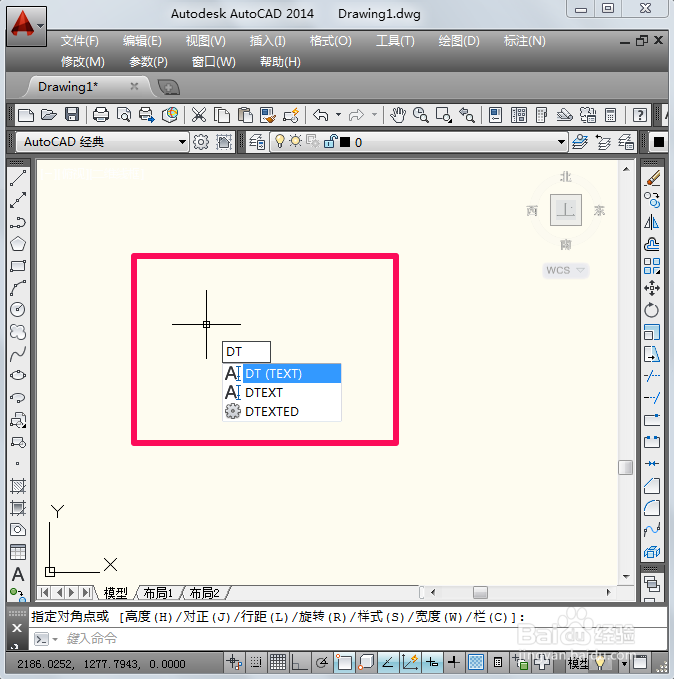Viewport: 674px width, 679px height.
Task: Toggle Ortho mode in status bar
Action: 300,663
